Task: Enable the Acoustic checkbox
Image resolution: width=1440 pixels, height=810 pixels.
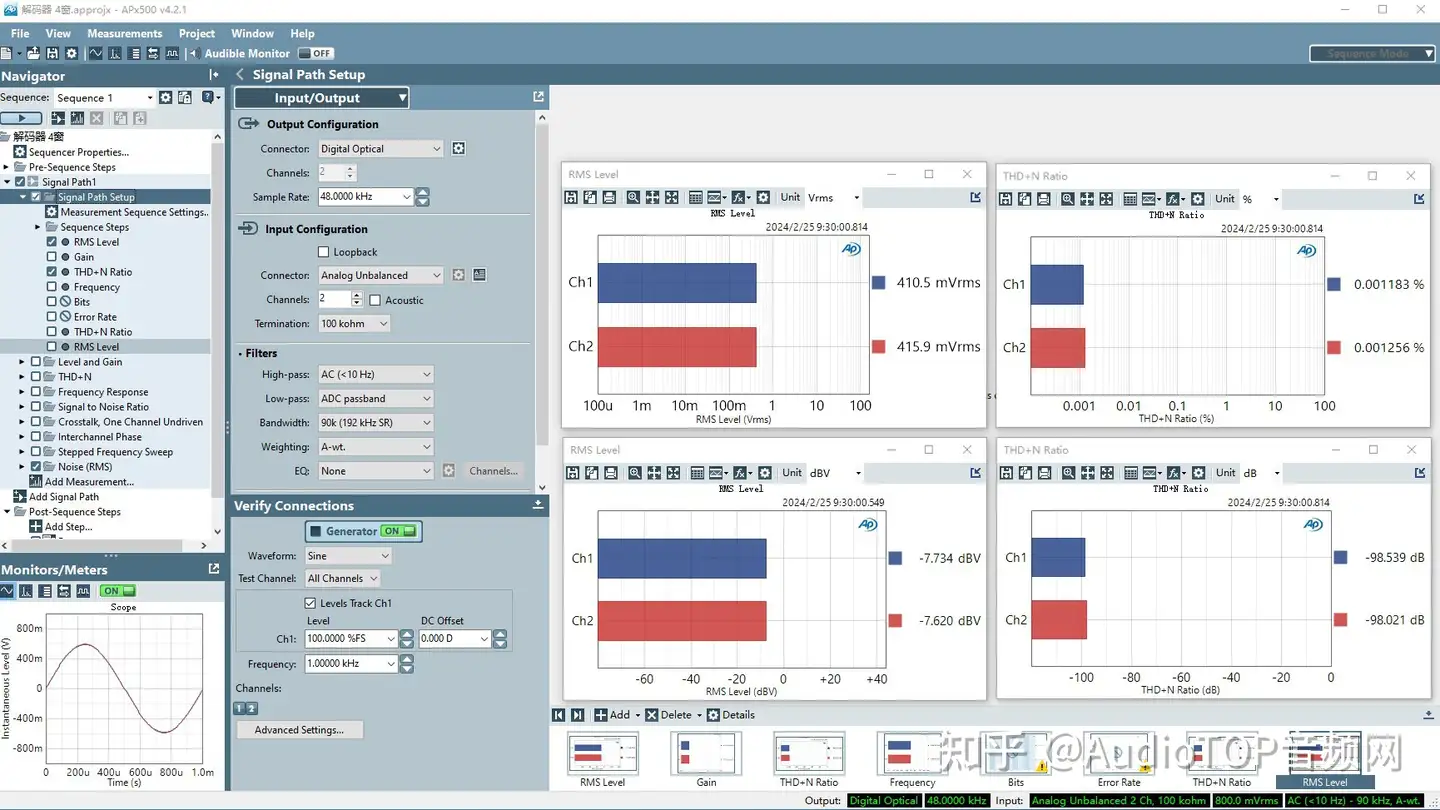Action: [x=375, y=300]
